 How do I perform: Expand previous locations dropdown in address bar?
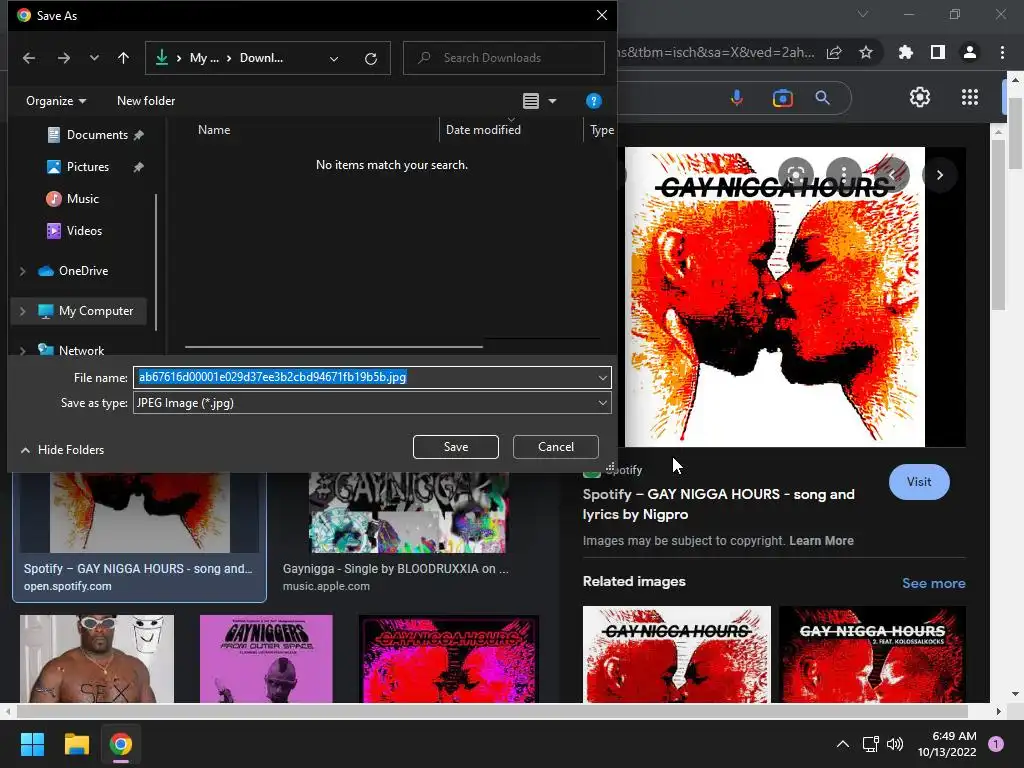334,59
